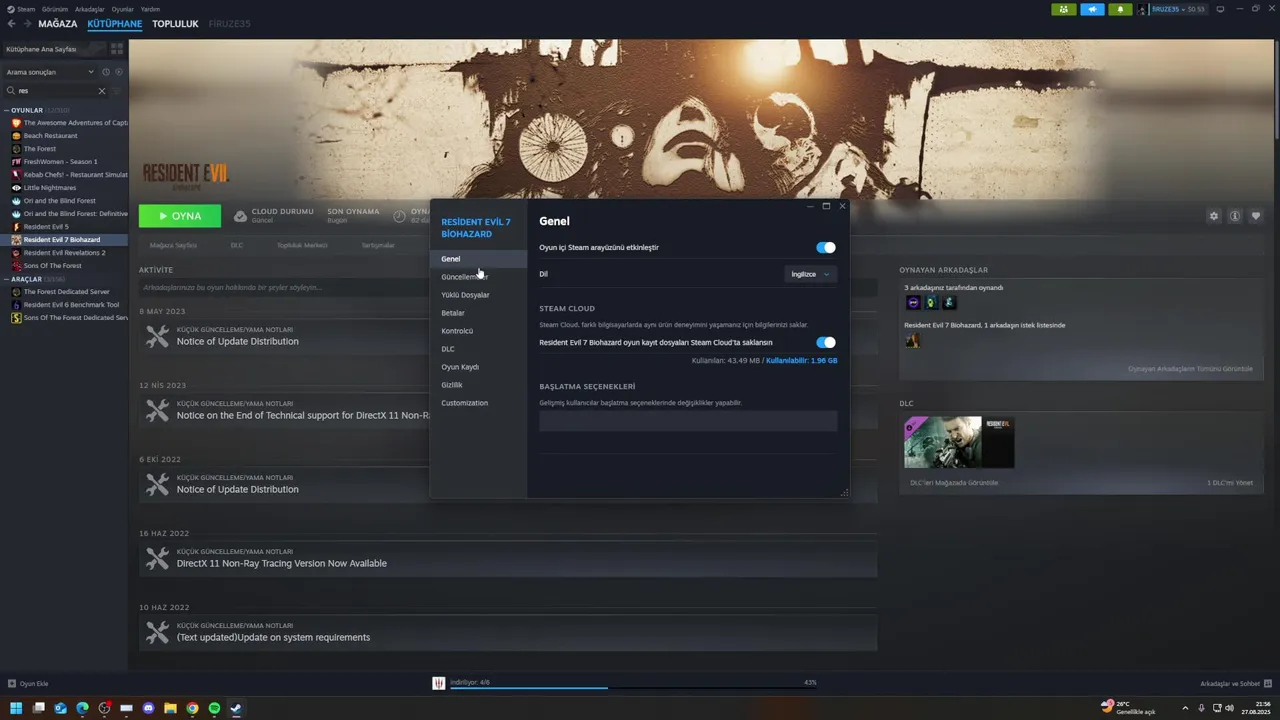Screen dimensions: 1280x720
Task: Open File Explorer from taskbar
Action: (x=170, y=708)
